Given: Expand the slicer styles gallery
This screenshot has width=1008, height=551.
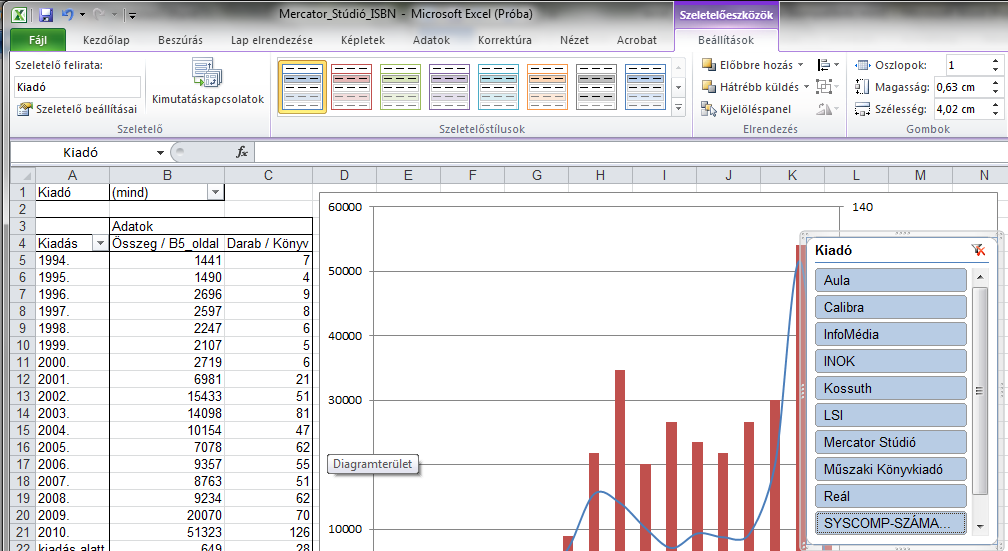Looking at the screenshot, I should tap(678, 109).
